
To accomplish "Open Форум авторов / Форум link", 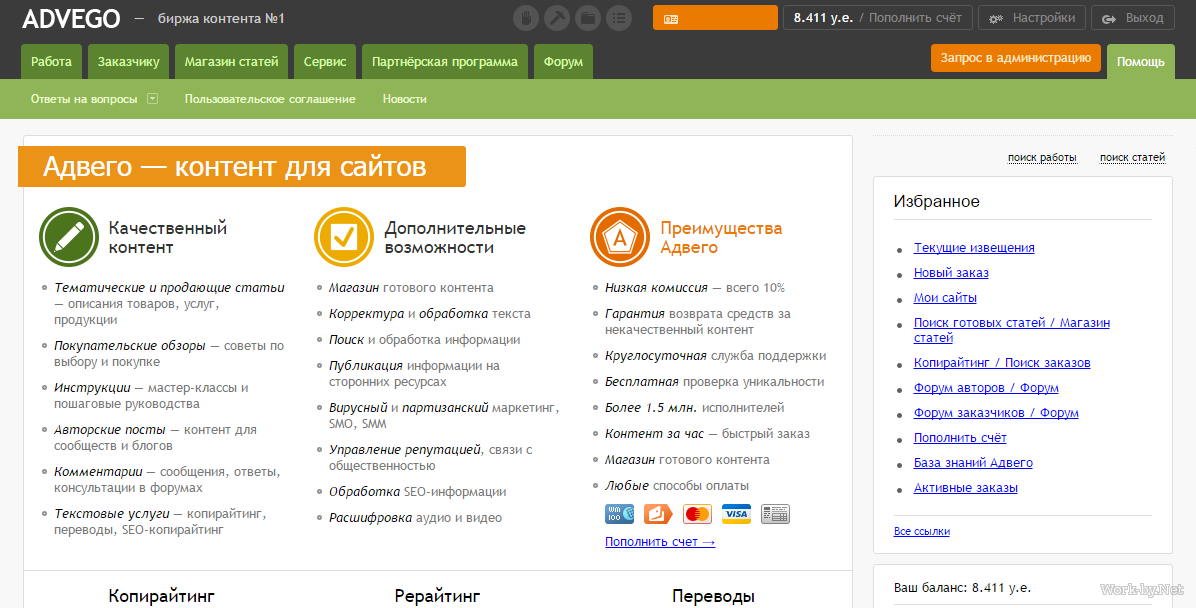I will click(986, 388).
